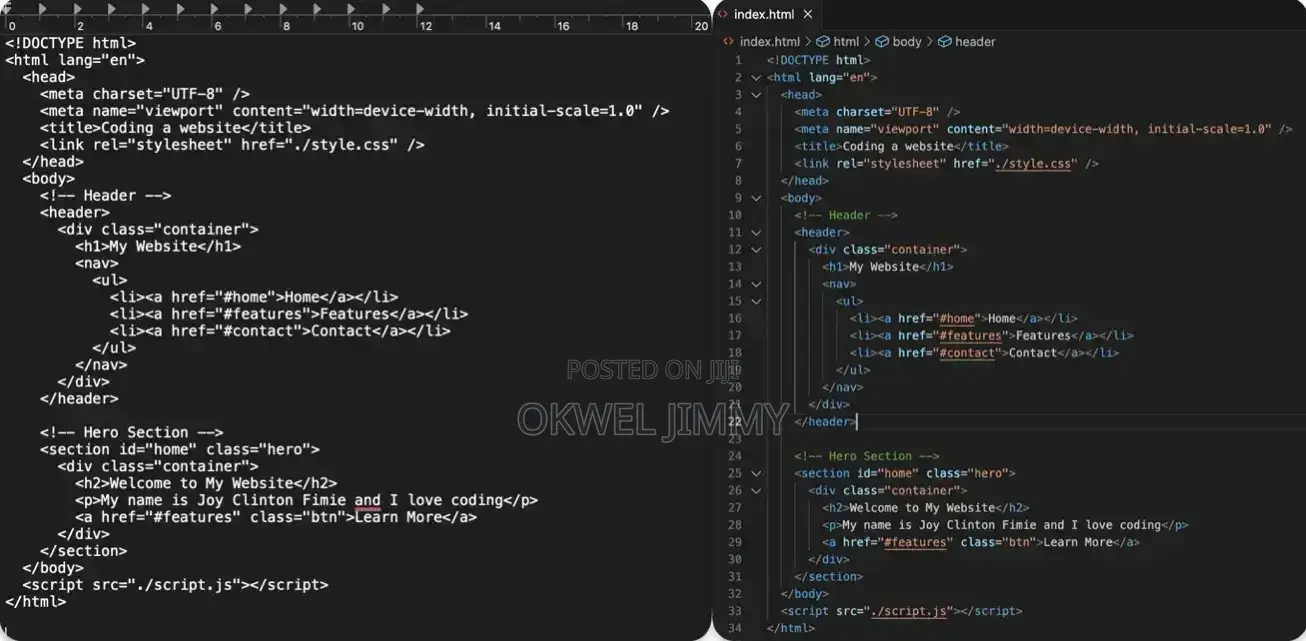Follow the ./script.js link on line 33

[x=909, y=611]
